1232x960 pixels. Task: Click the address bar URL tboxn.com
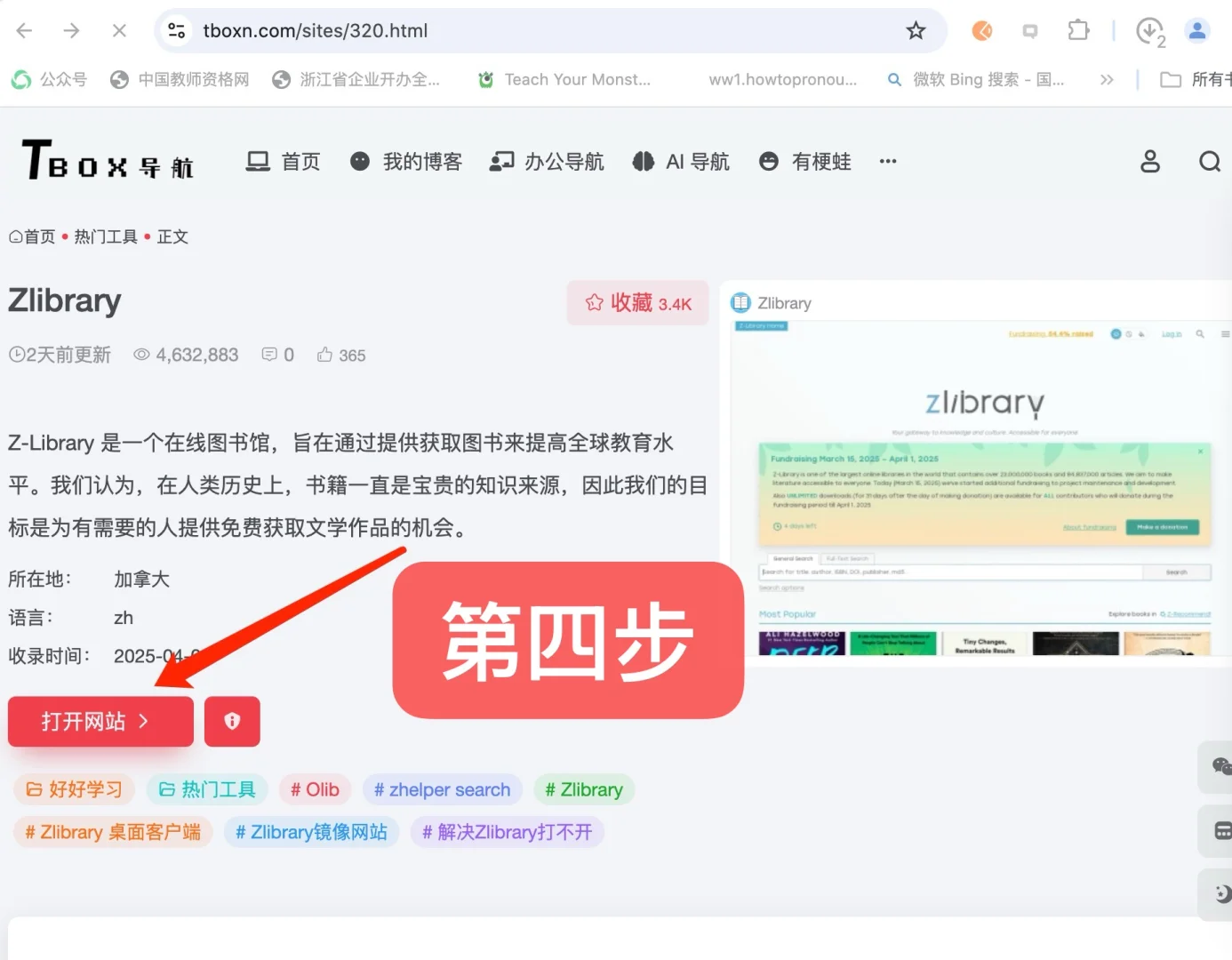pos(315,31)
